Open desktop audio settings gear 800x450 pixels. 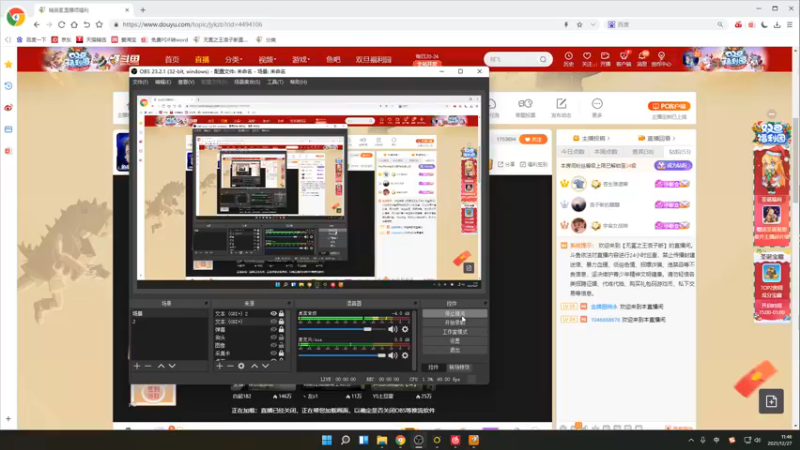(405, 329)
